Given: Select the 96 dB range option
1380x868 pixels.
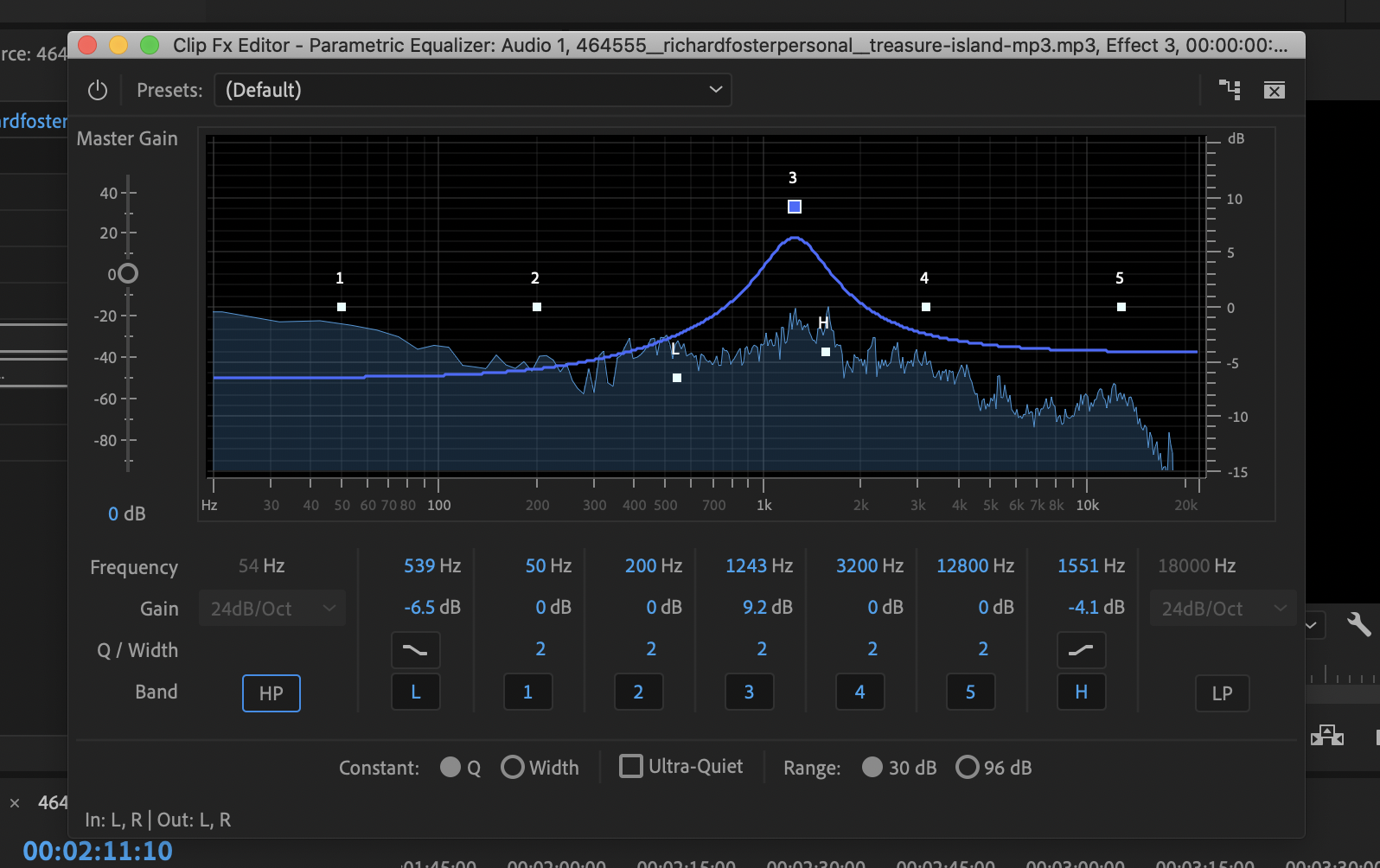Looking at the screenshot, I should click(x=968, y=768).
